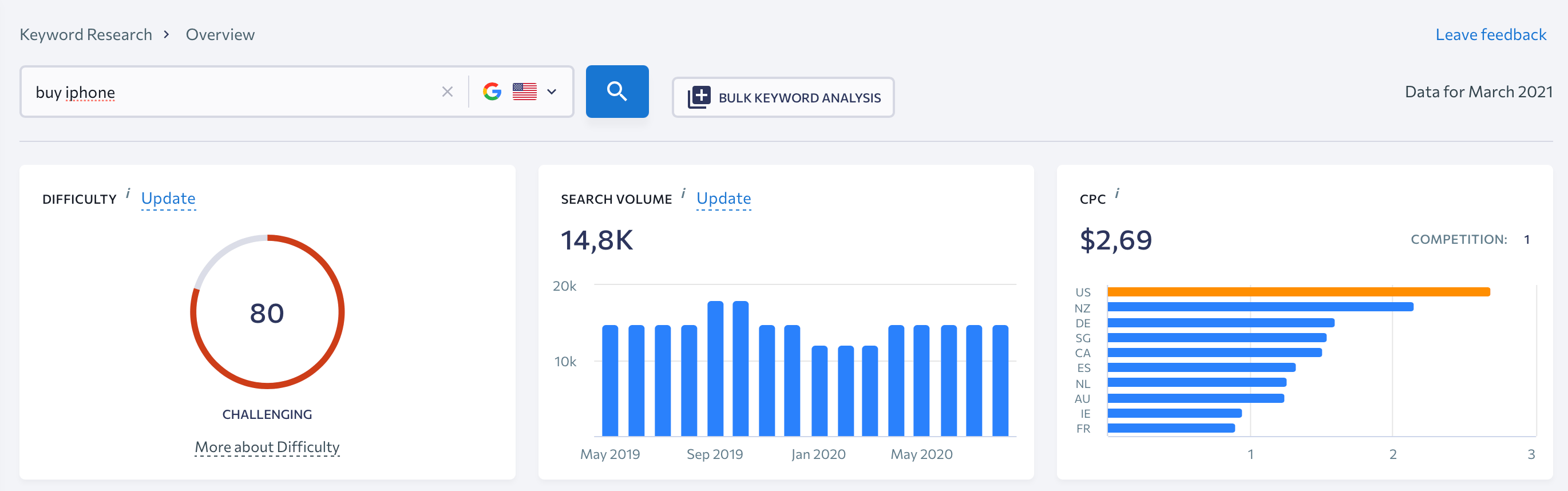The width and height of the screenshot is (1568, 491).
Task: Update the Search Volume data
Action: [x=723, y=199]
